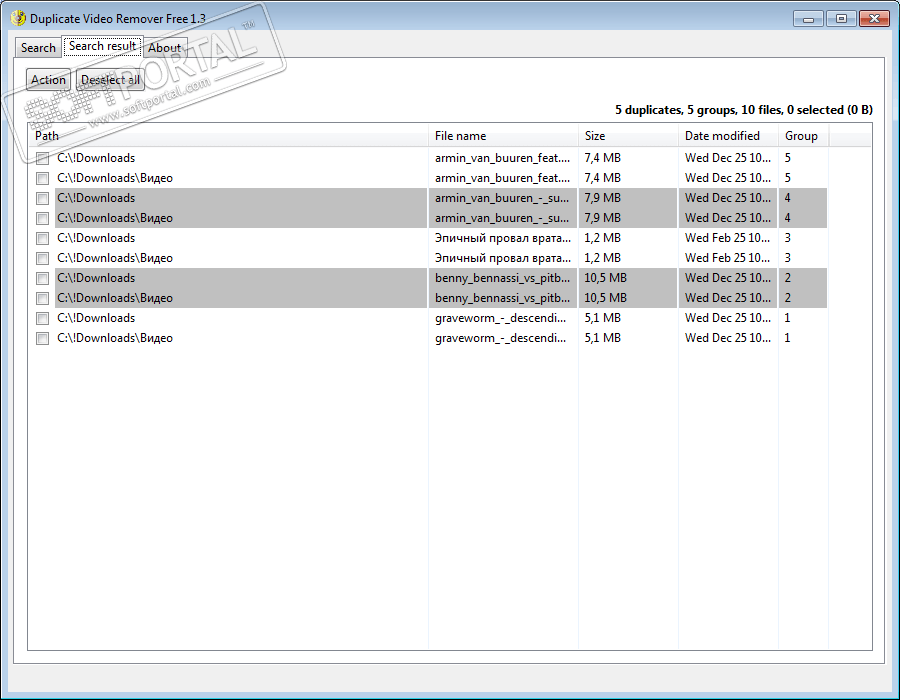Select second armin_van_buuren_-_su file name
900x700 pixels.
pos(502,218)
